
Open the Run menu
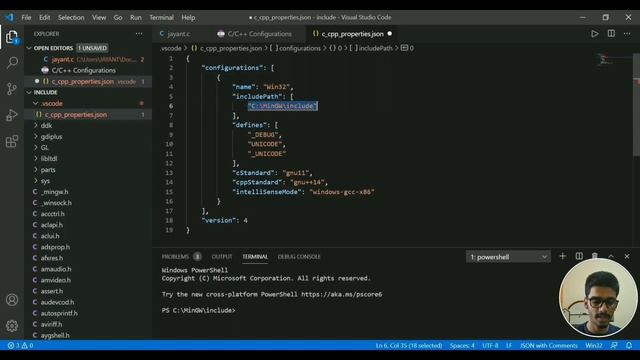[136, 18]
